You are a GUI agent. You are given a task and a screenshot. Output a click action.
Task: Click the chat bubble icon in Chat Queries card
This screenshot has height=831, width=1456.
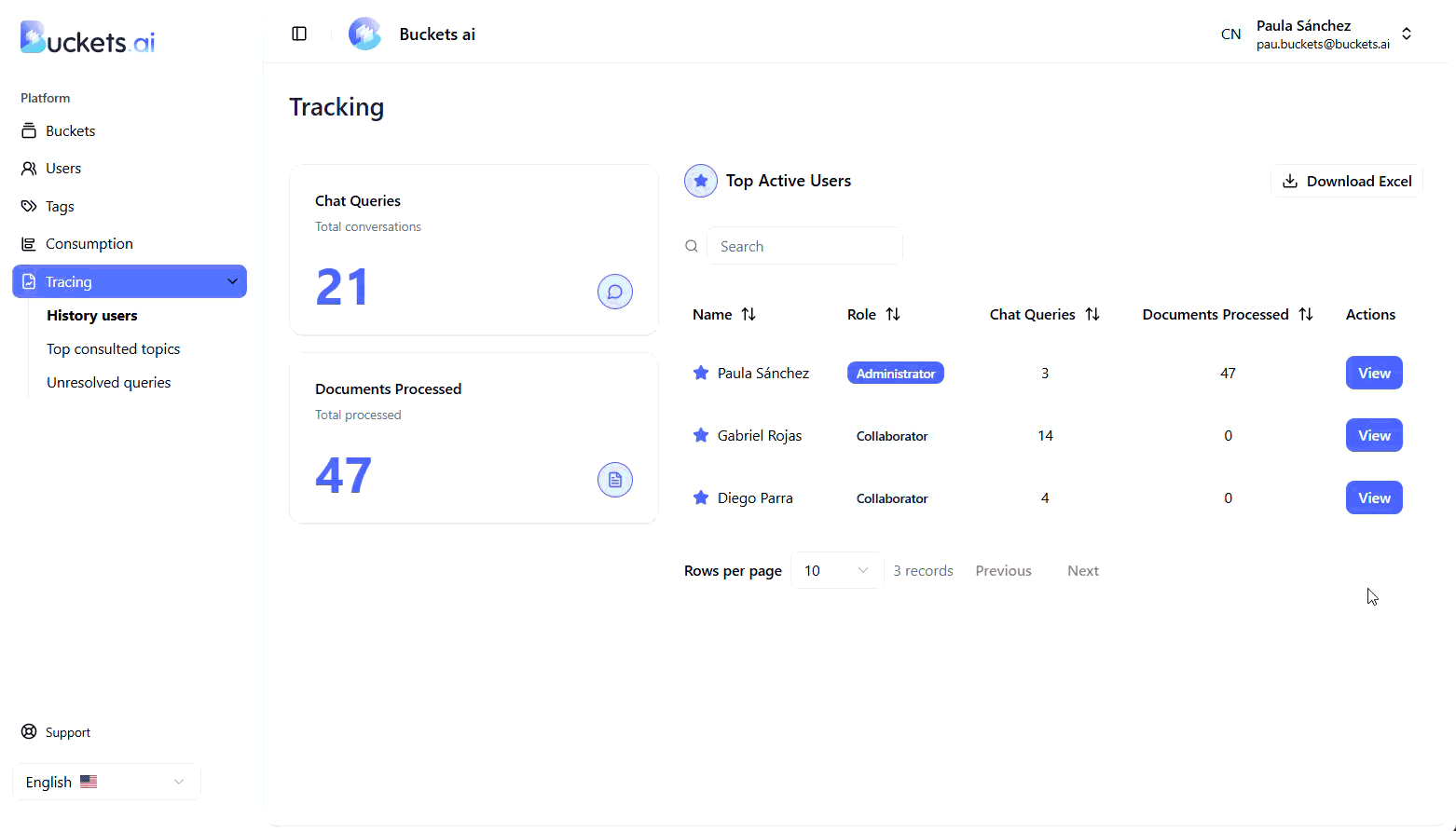coord(614,292)
